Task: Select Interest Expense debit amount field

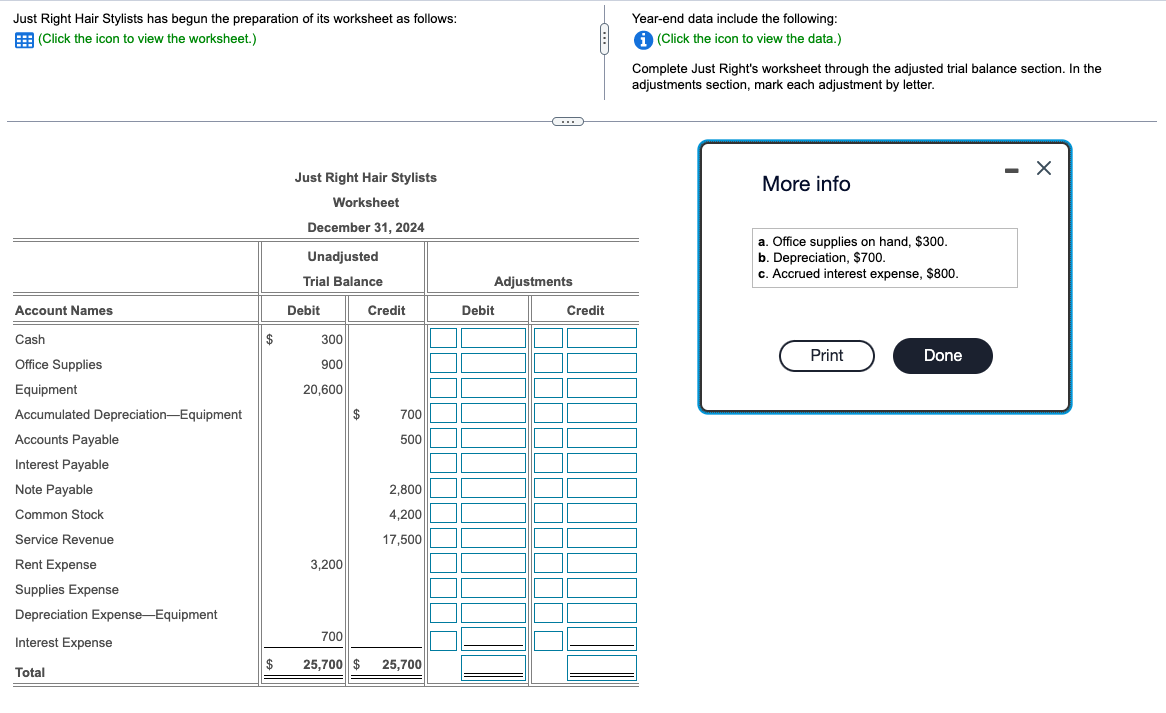Action: click(x=493, y=639)
